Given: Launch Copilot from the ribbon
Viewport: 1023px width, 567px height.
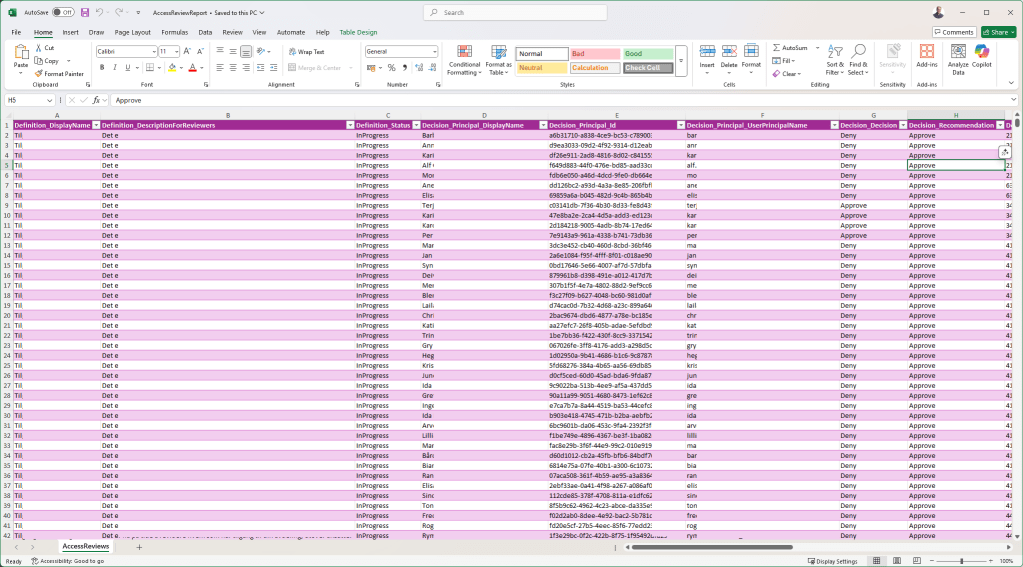Looking at the screenshot, I should pos(982,58).
